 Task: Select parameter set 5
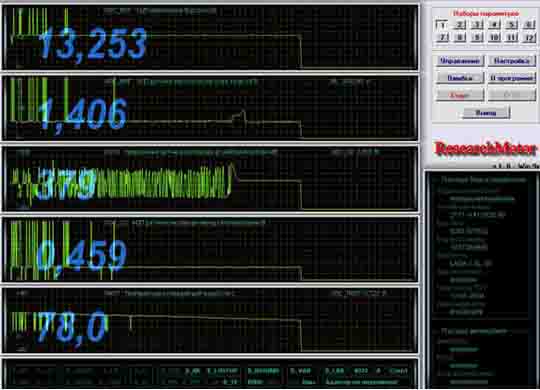pos(511,25)
